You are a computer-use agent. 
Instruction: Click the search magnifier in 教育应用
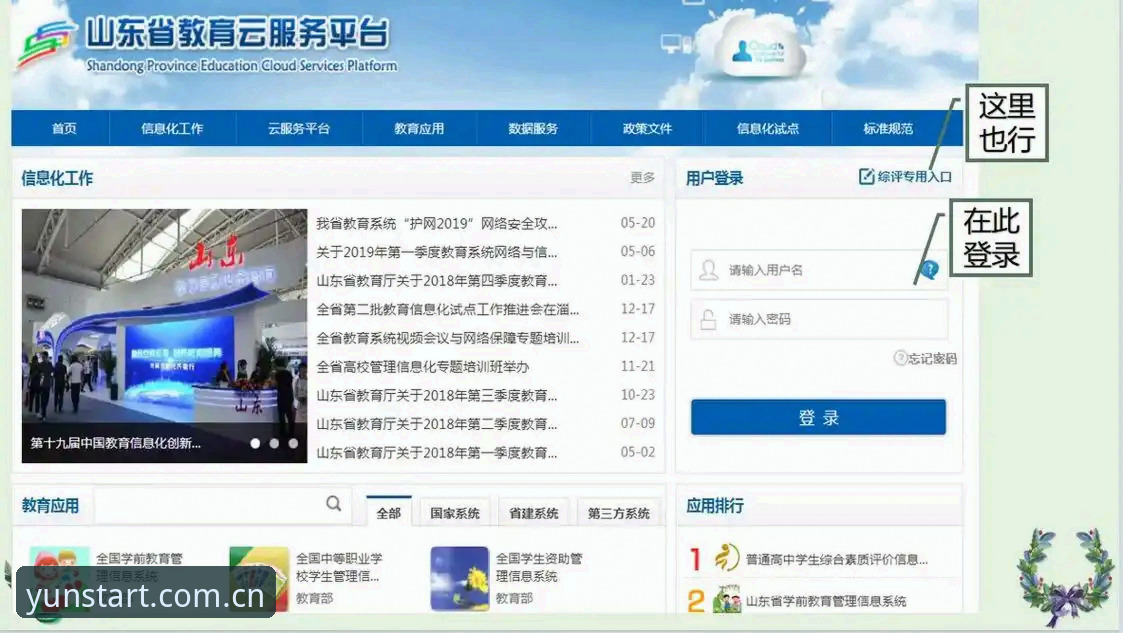click(334, 504)
